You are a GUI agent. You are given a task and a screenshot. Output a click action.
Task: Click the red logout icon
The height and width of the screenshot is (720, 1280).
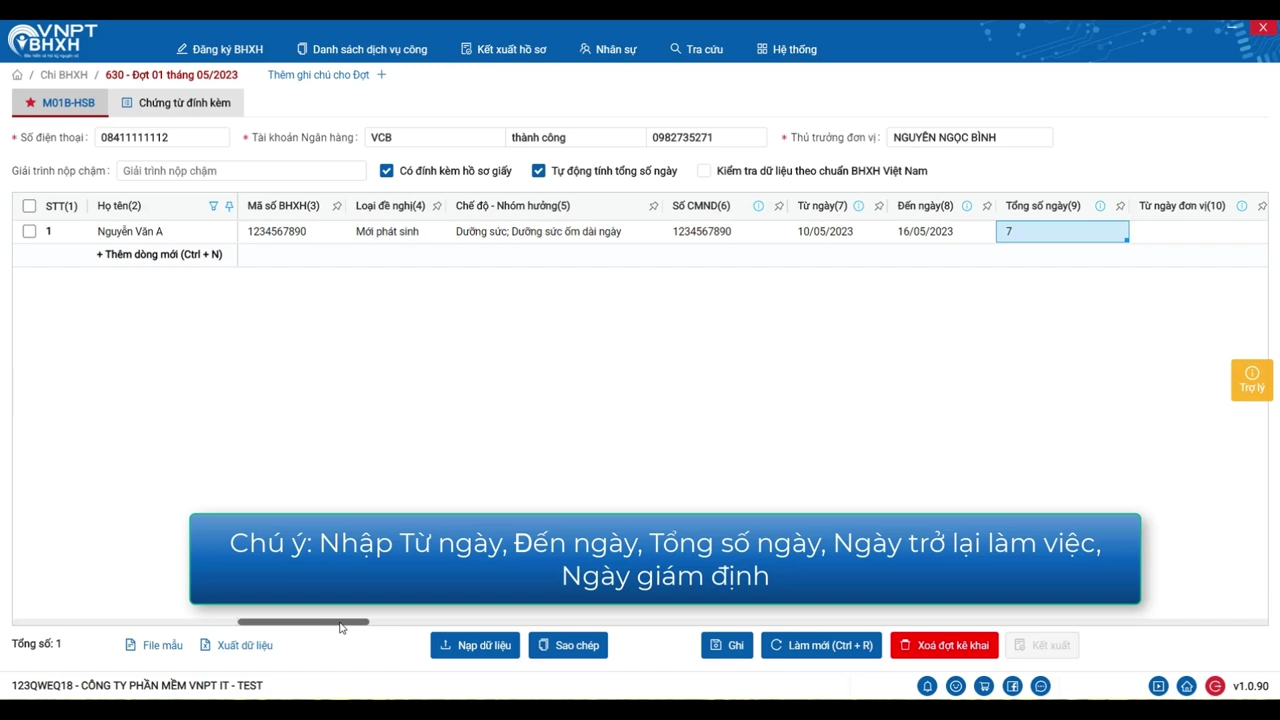point(1215,686)
